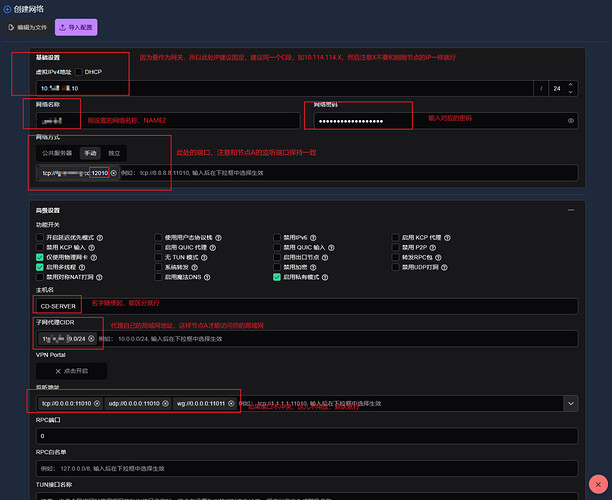The height and width of the screenshot is (500, 612).
Task: Open help icon beside 开启延迟优先模式
Action: coord(100,238)
